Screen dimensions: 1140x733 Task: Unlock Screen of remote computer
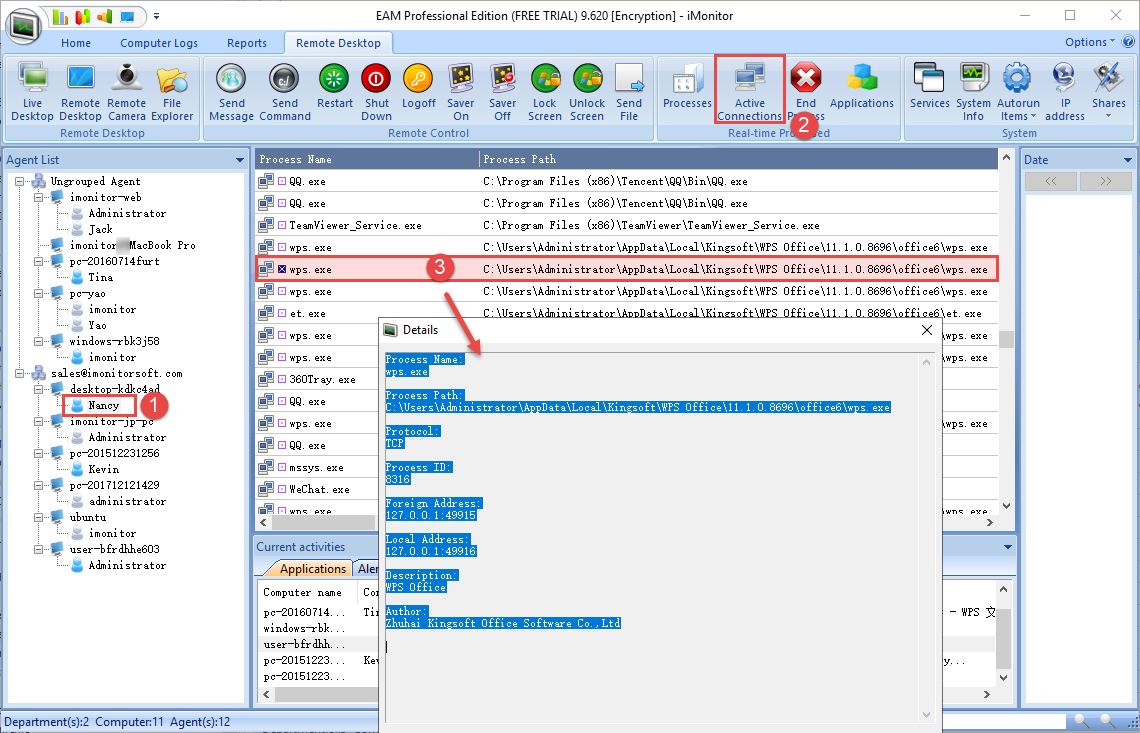coord(587,92)
